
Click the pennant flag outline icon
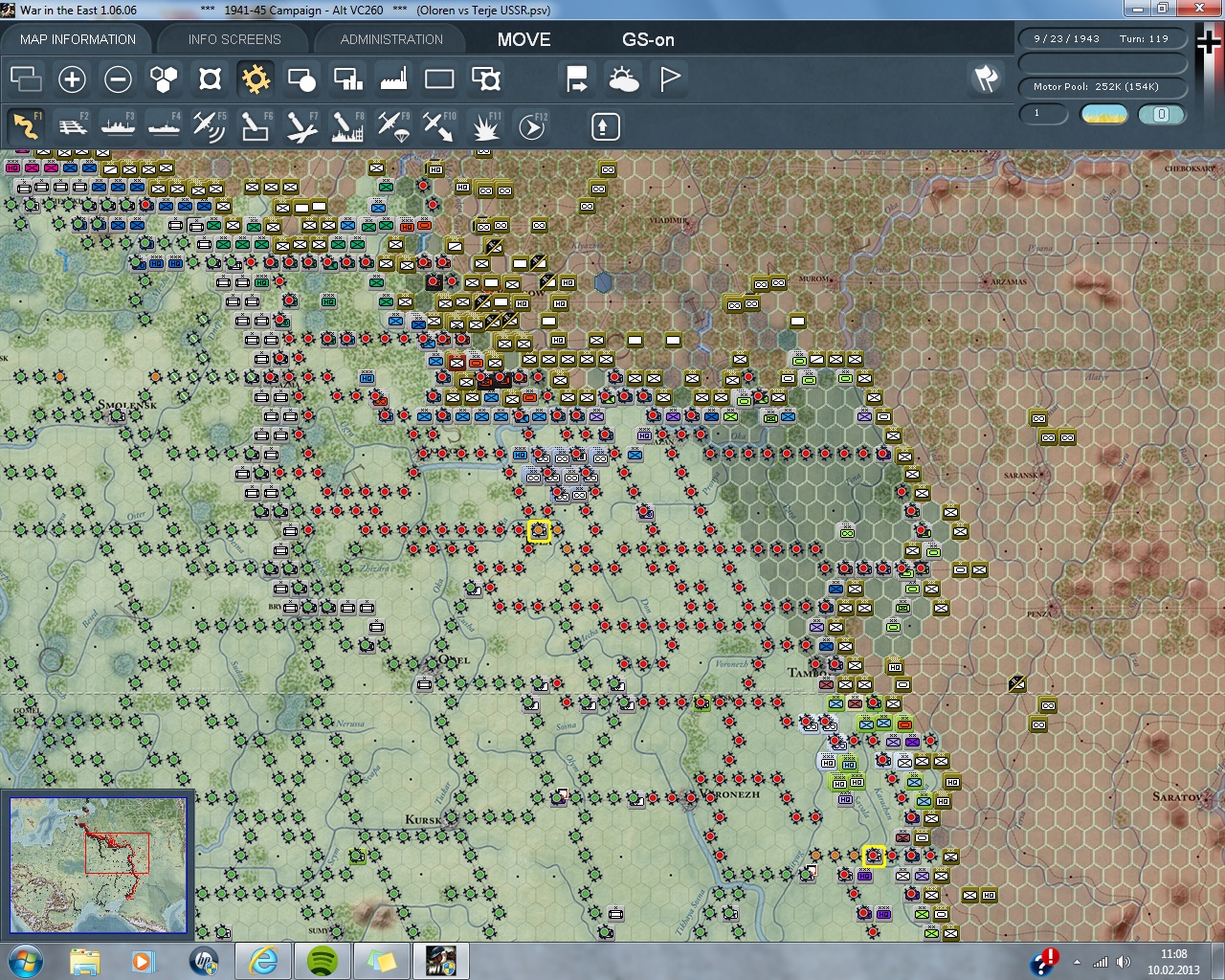[670, 78]
